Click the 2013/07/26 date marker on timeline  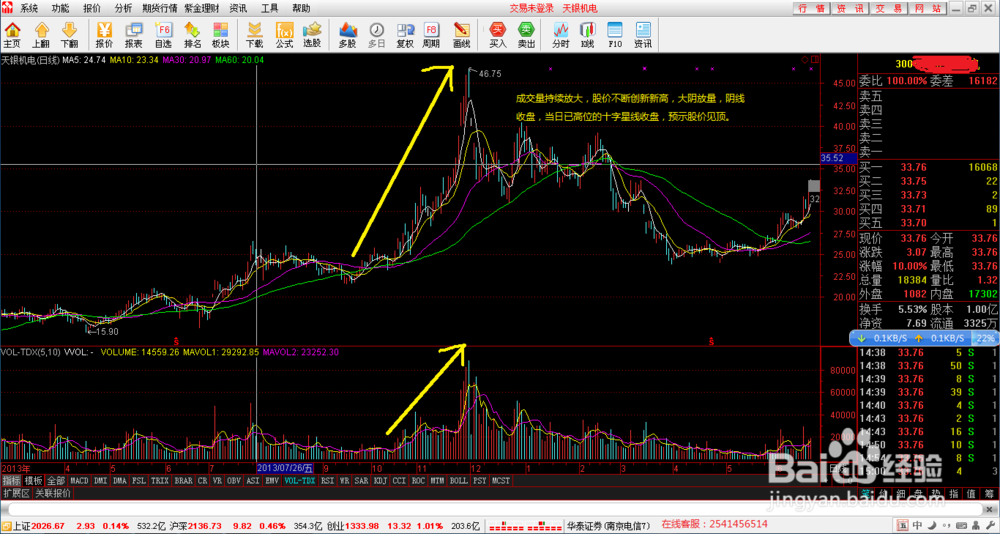[286, 469]
